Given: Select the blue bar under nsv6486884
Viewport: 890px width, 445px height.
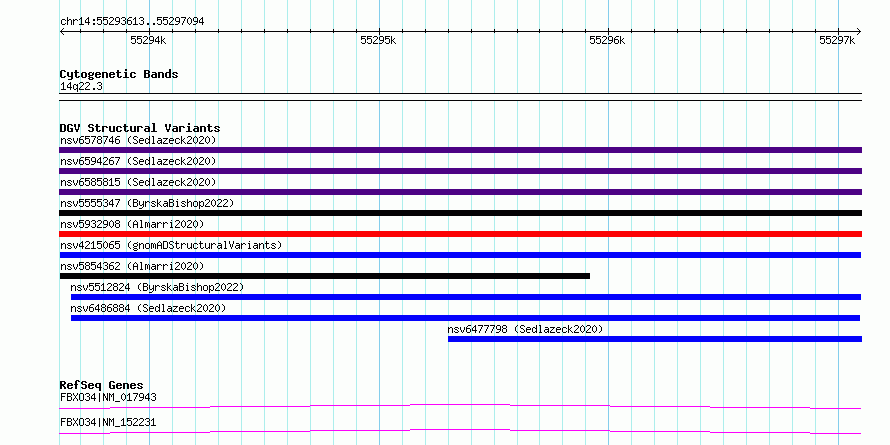Looking at the screenshot, I should pyautogui.click(x=465, y=318).
